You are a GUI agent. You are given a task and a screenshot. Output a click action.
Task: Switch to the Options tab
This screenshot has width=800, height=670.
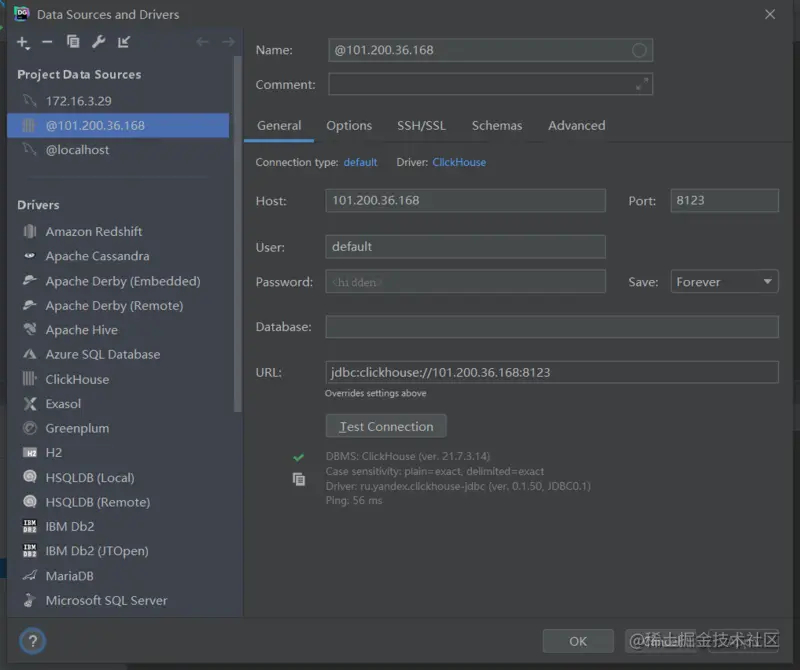(349, 126)
